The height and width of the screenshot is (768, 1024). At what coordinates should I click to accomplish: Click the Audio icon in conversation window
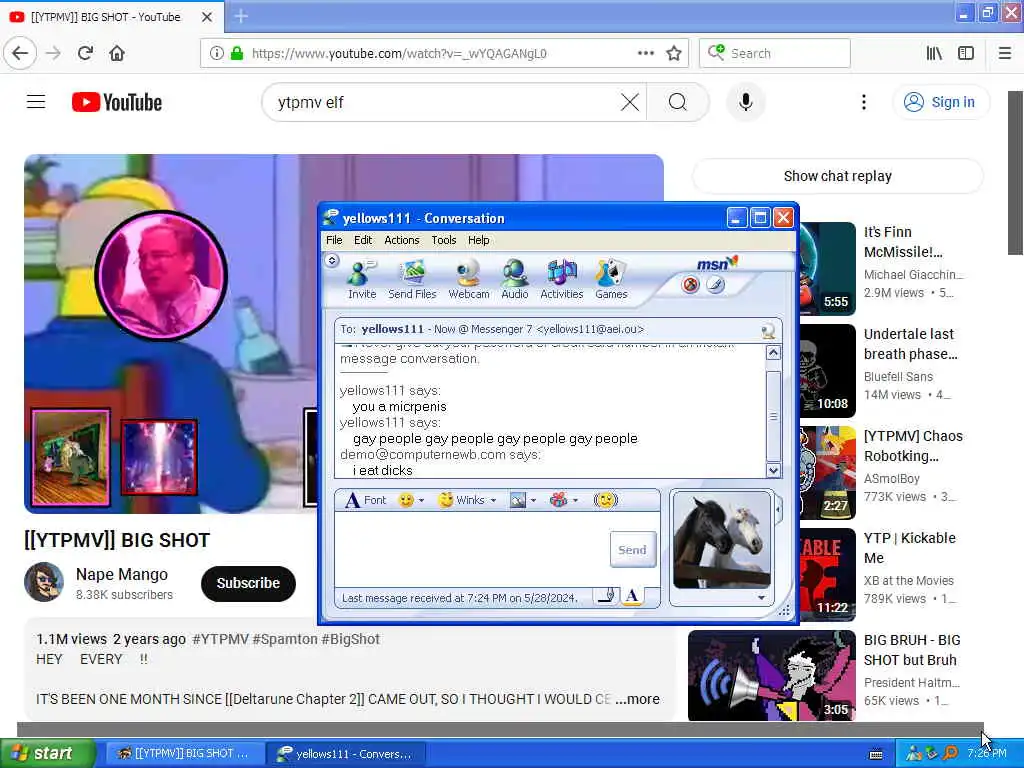(515, 280)
